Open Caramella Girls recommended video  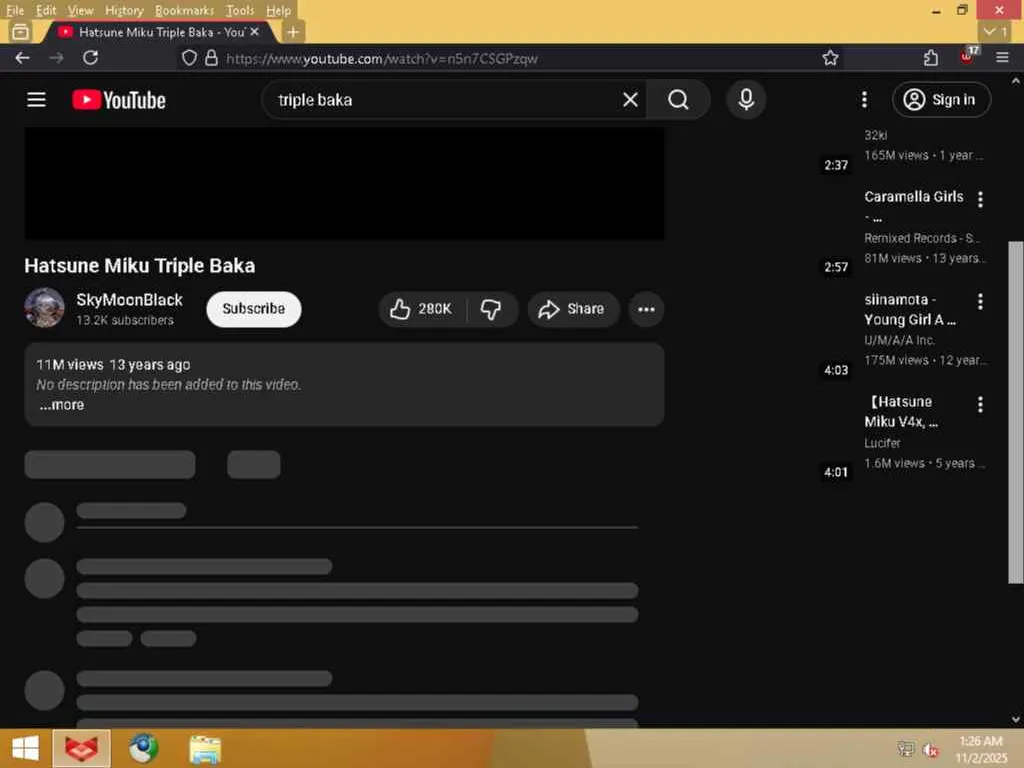pyautogui.click(x=914, y=197)
